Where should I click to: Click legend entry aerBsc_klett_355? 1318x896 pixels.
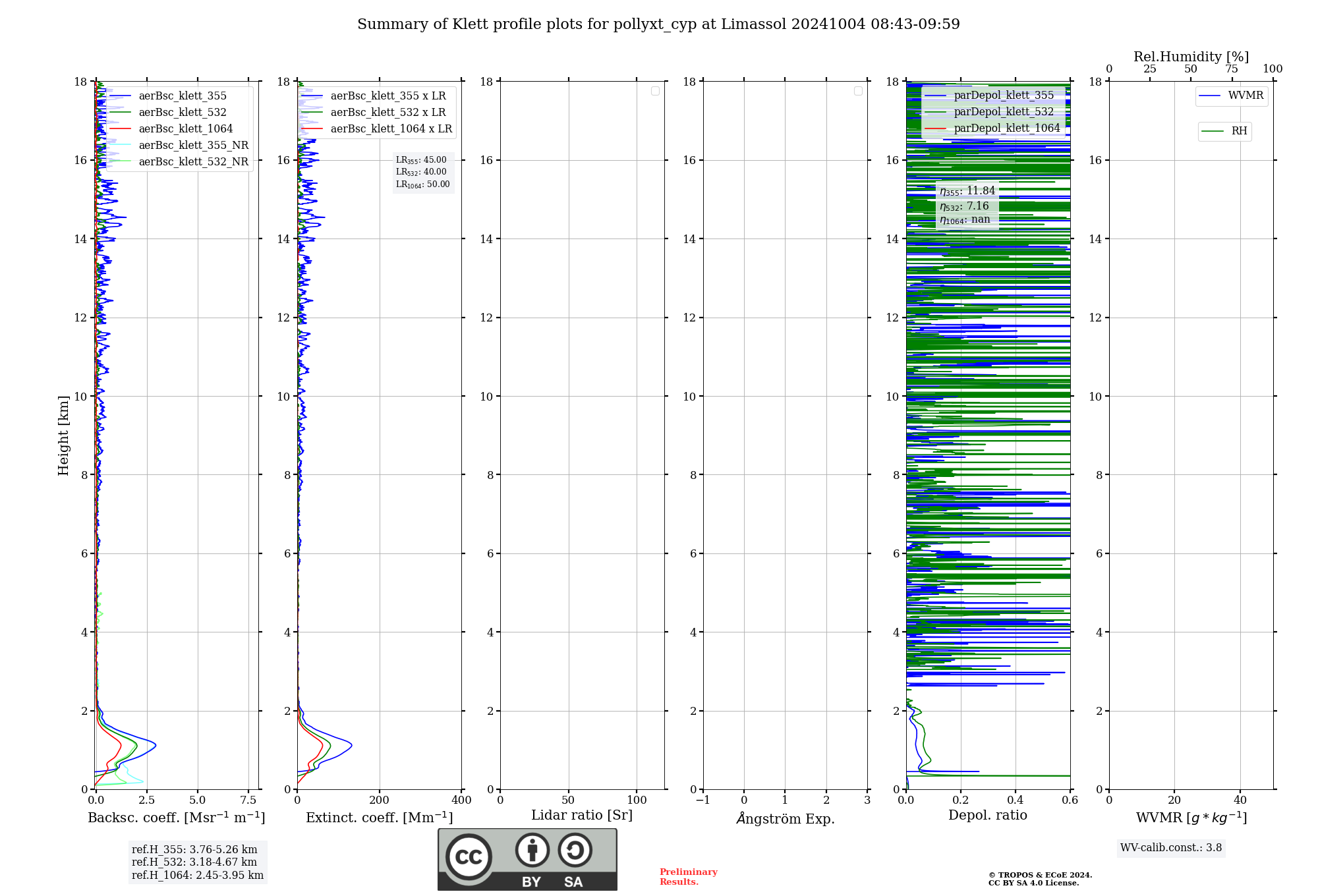pyautogui.click(x=183, y=96)
